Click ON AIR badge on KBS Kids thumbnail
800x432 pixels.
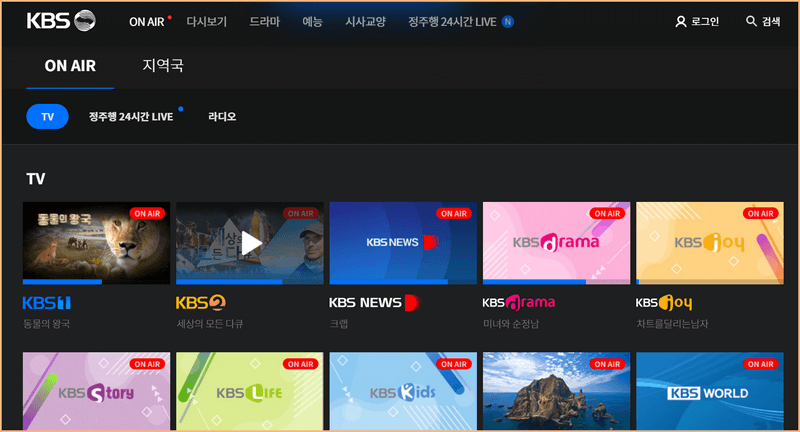[x=454, y=364]
